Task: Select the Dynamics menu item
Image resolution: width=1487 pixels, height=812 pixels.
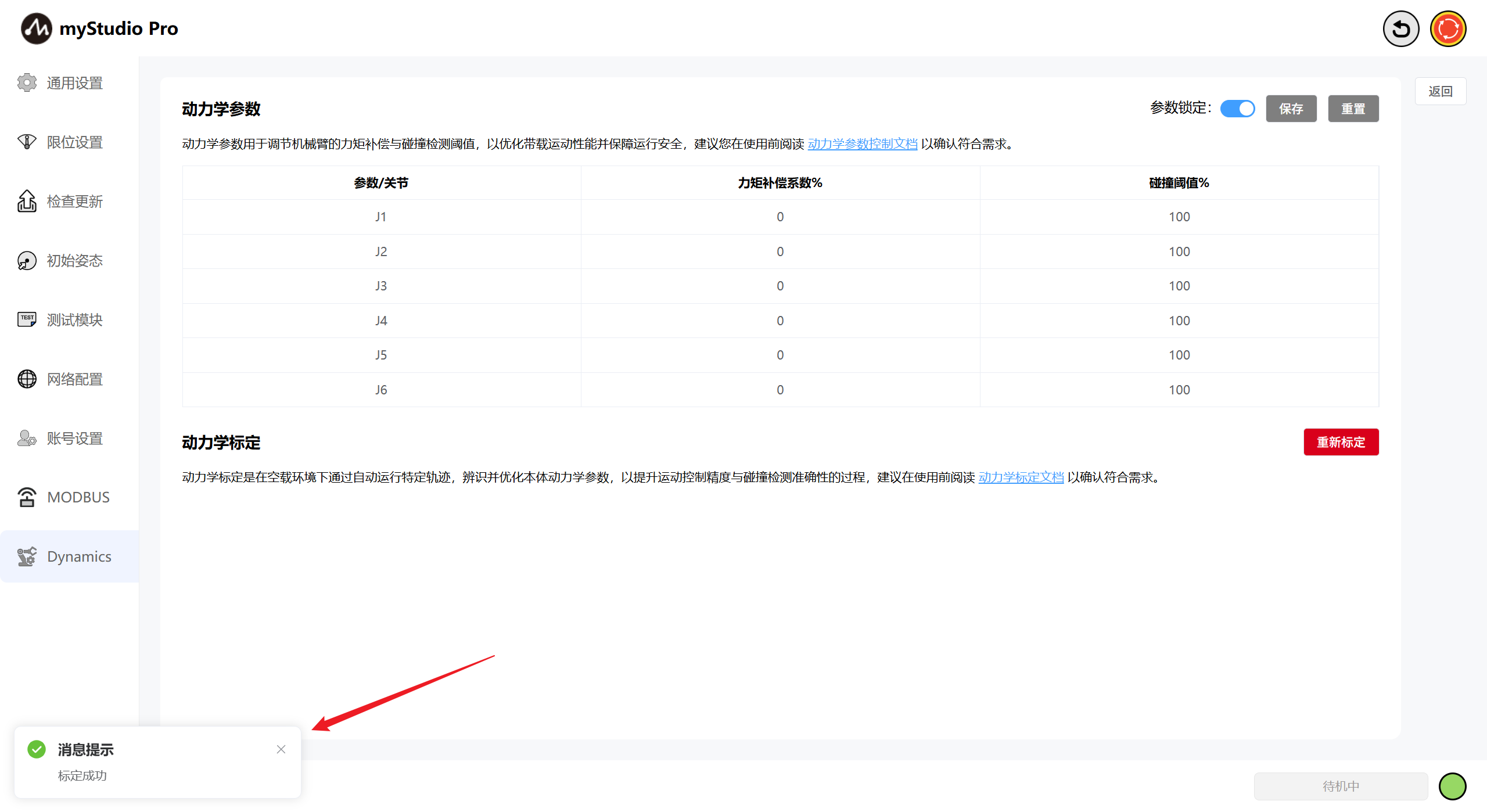Action: (79, 556)
